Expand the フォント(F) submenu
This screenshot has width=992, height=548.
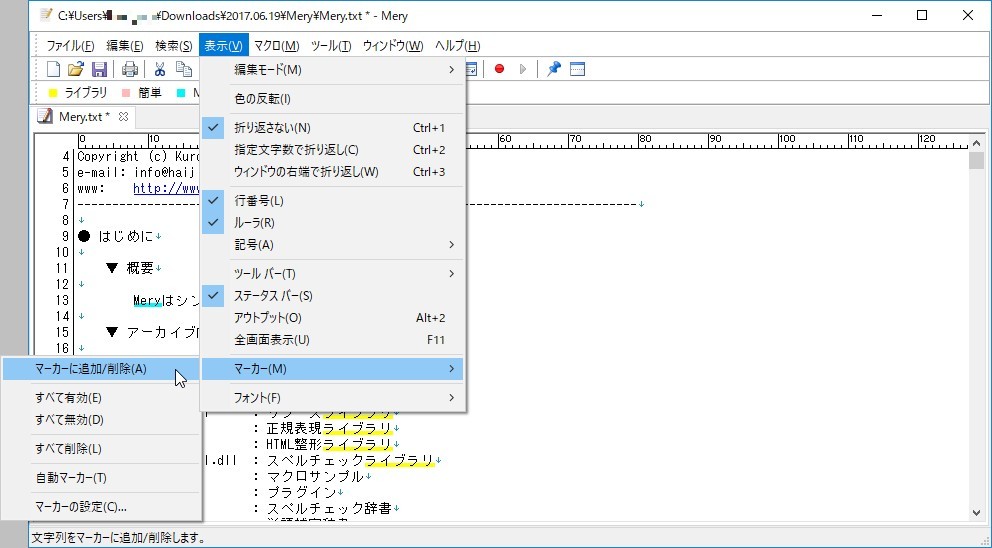332,397
